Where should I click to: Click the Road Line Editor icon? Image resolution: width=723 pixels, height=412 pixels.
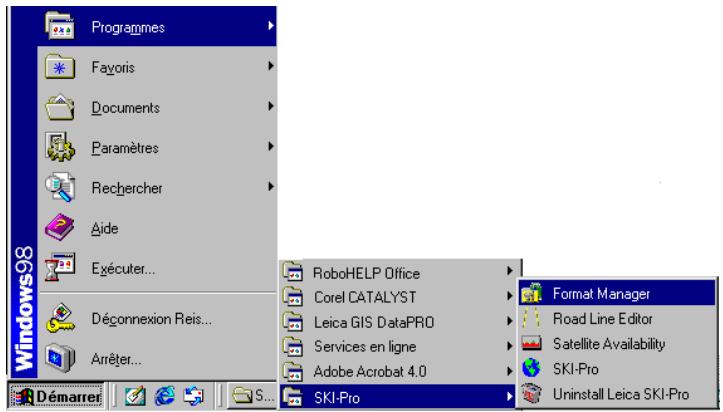tap(531, 318)
